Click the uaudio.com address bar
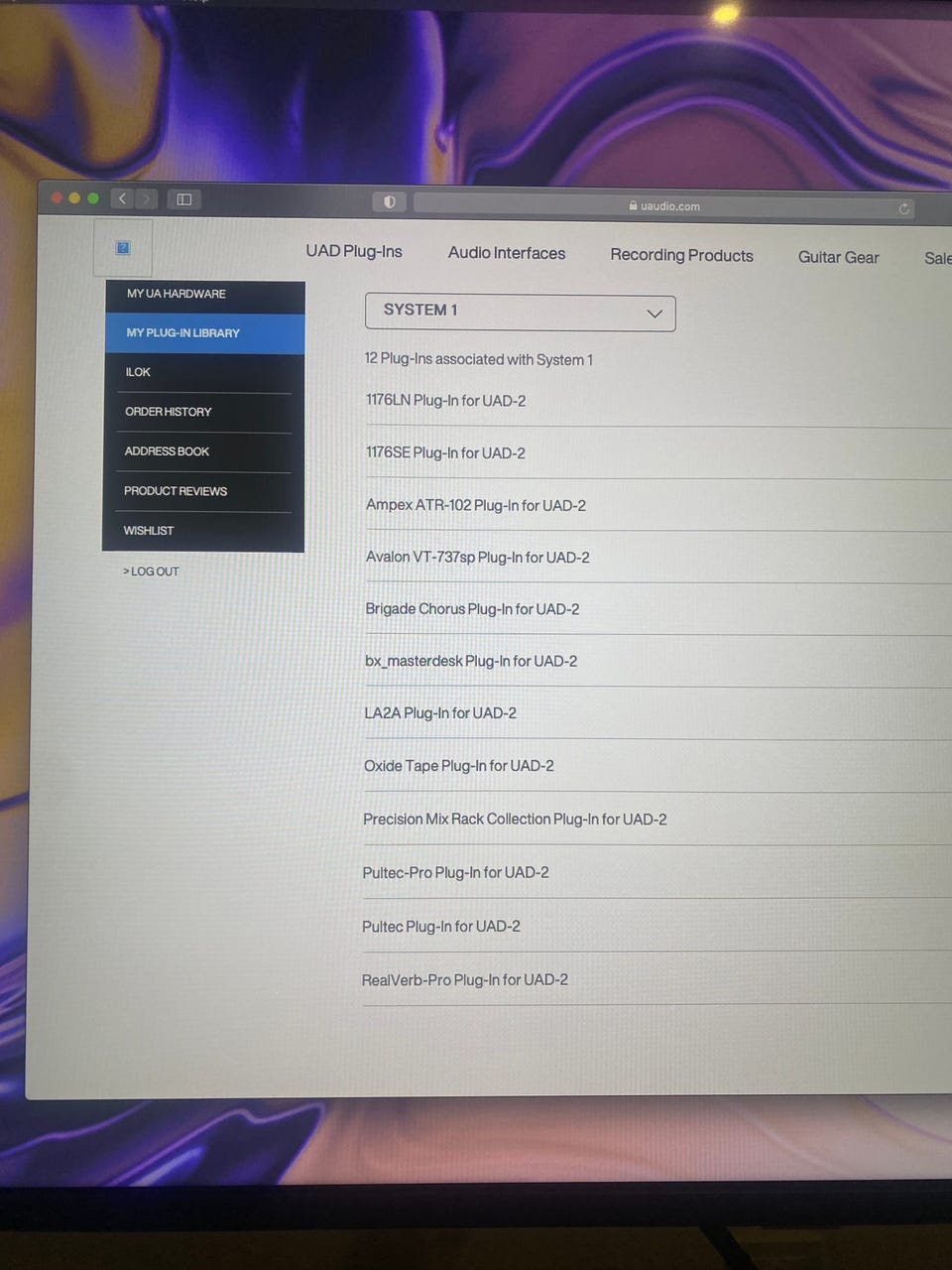Viewport: 952px width, 1270px height. coord(663,206)
